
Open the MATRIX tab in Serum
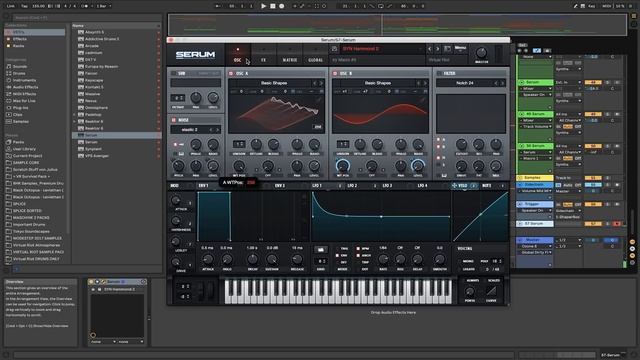290,55
